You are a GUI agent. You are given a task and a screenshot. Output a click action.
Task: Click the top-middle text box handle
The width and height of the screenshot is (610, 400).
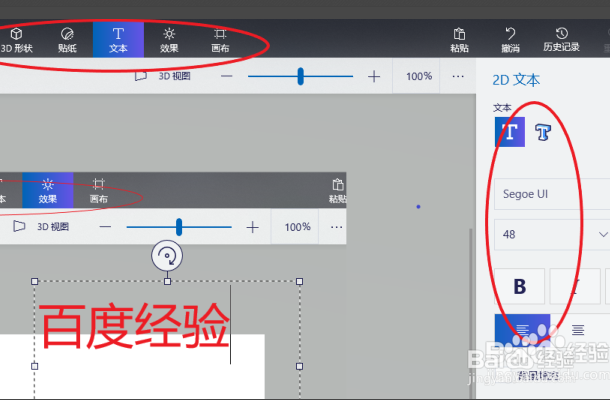click(x=167, y=281)
